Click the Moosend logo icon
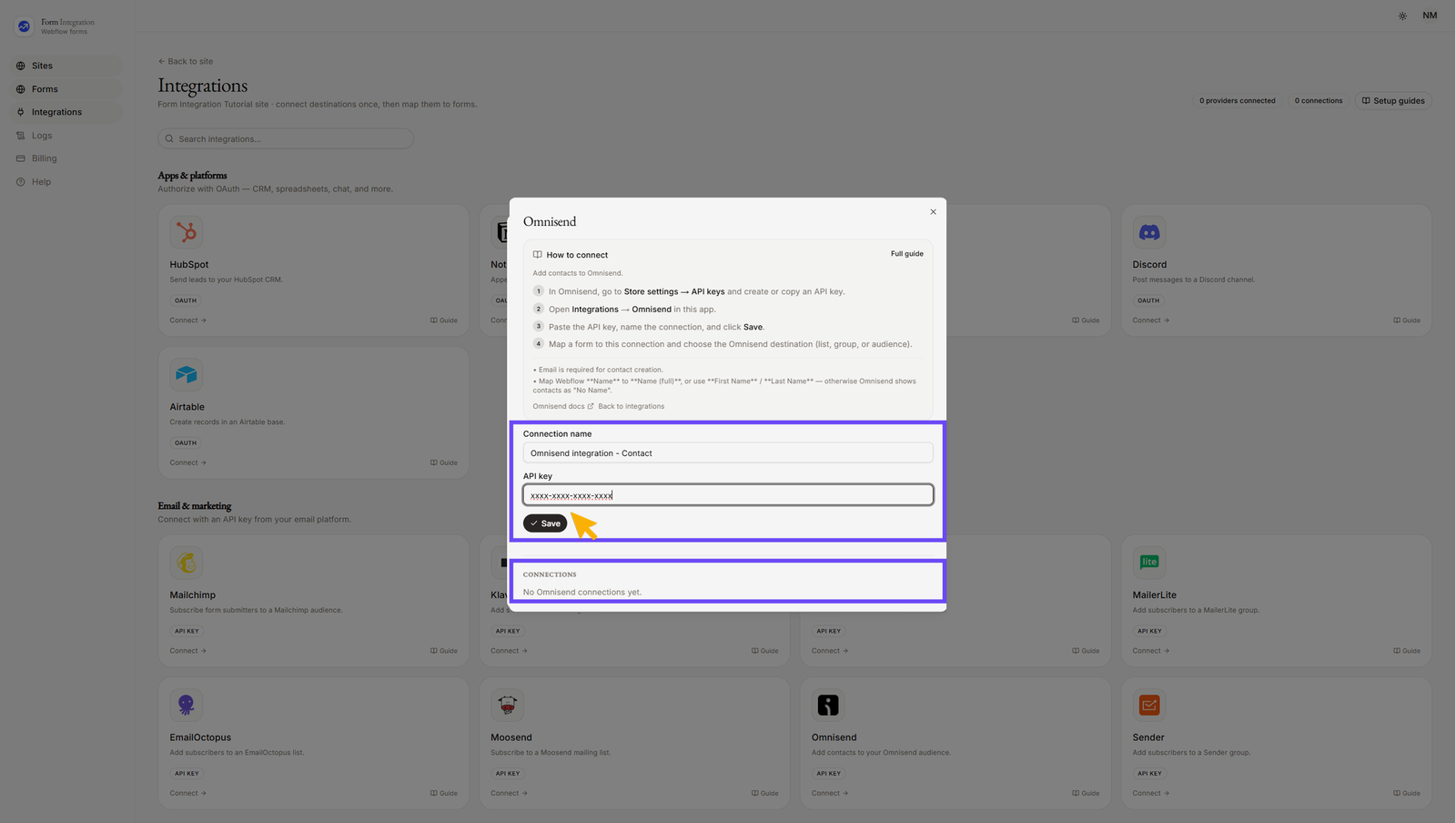Image resolution: width=1456 pixels, height=823 pixels. pos(507,705)
